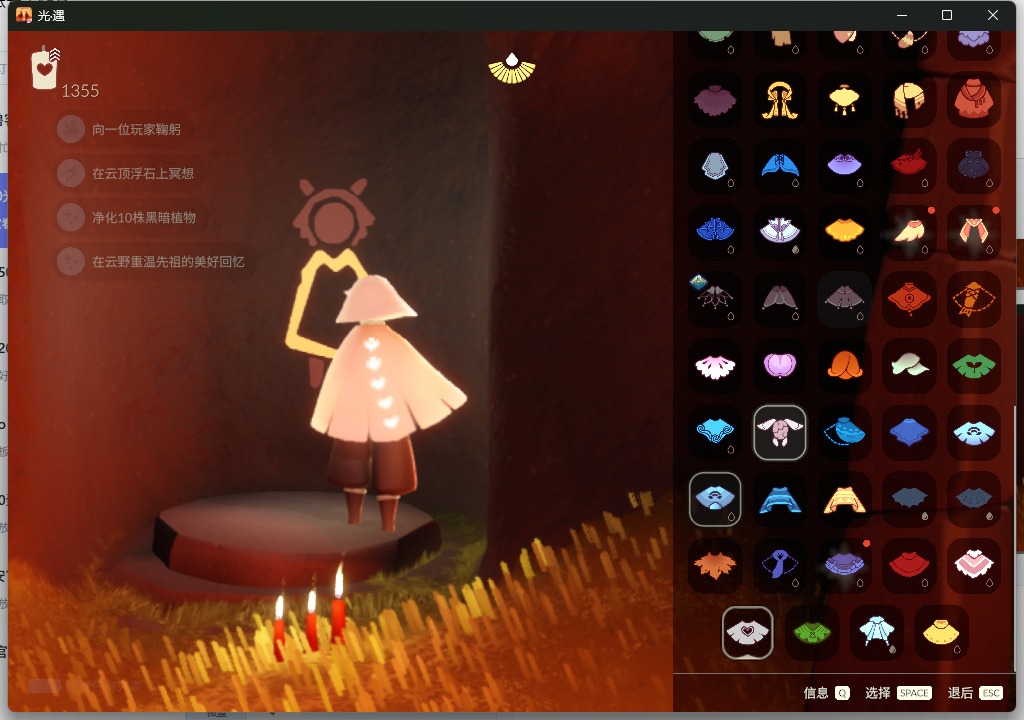
Task: Choose the plain red cape
Action: point(908,565)
